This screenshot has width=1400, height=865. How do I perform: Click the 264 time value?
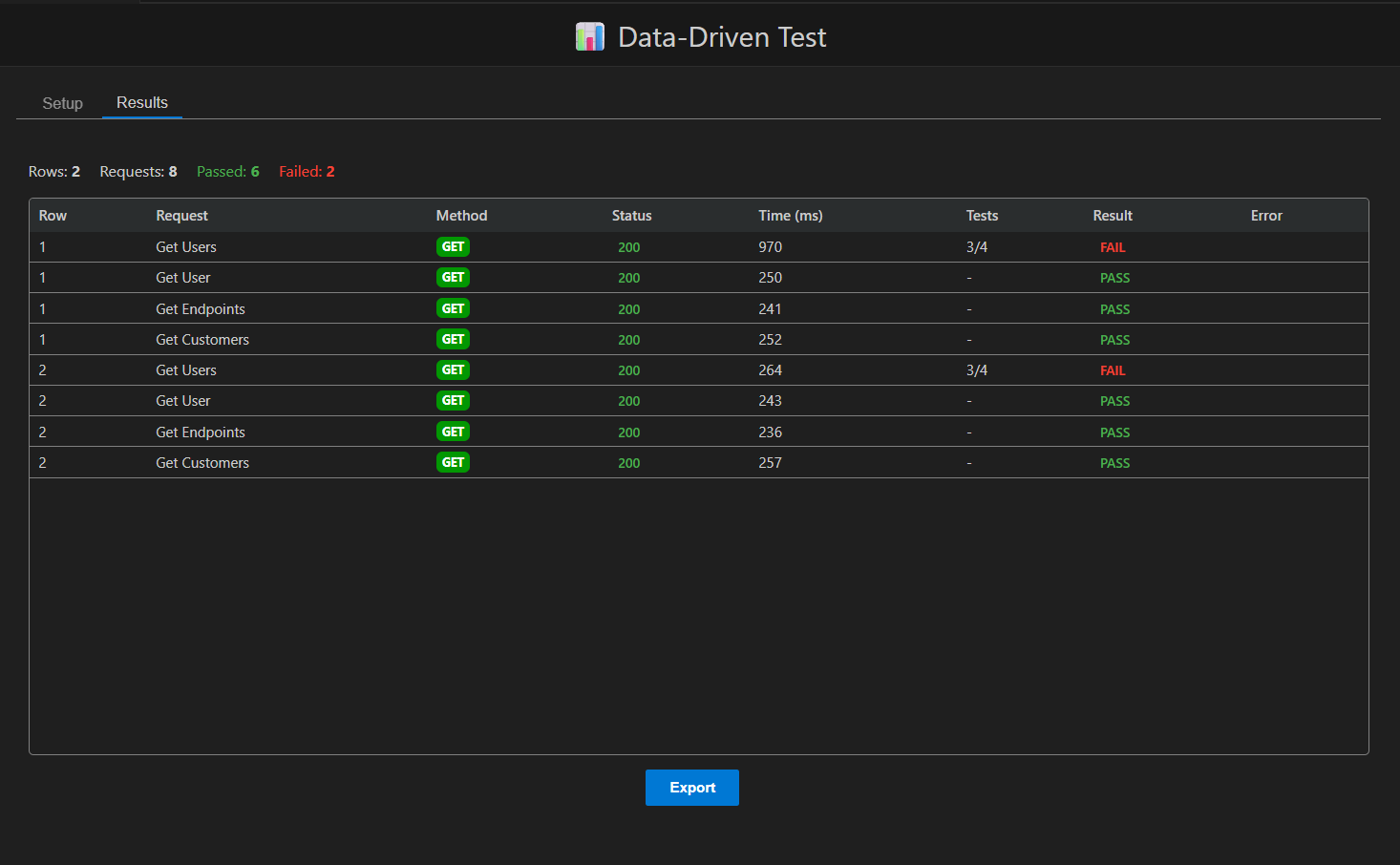point(771,370)
